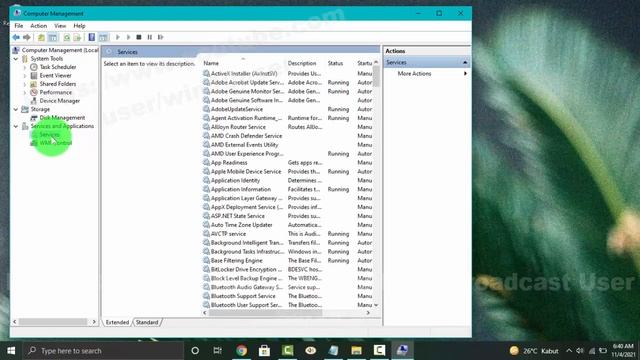This screenshot has height=360, width=640.
Task: Select the Adobe Acrobat Update Service row
Action: click(287, 82)
